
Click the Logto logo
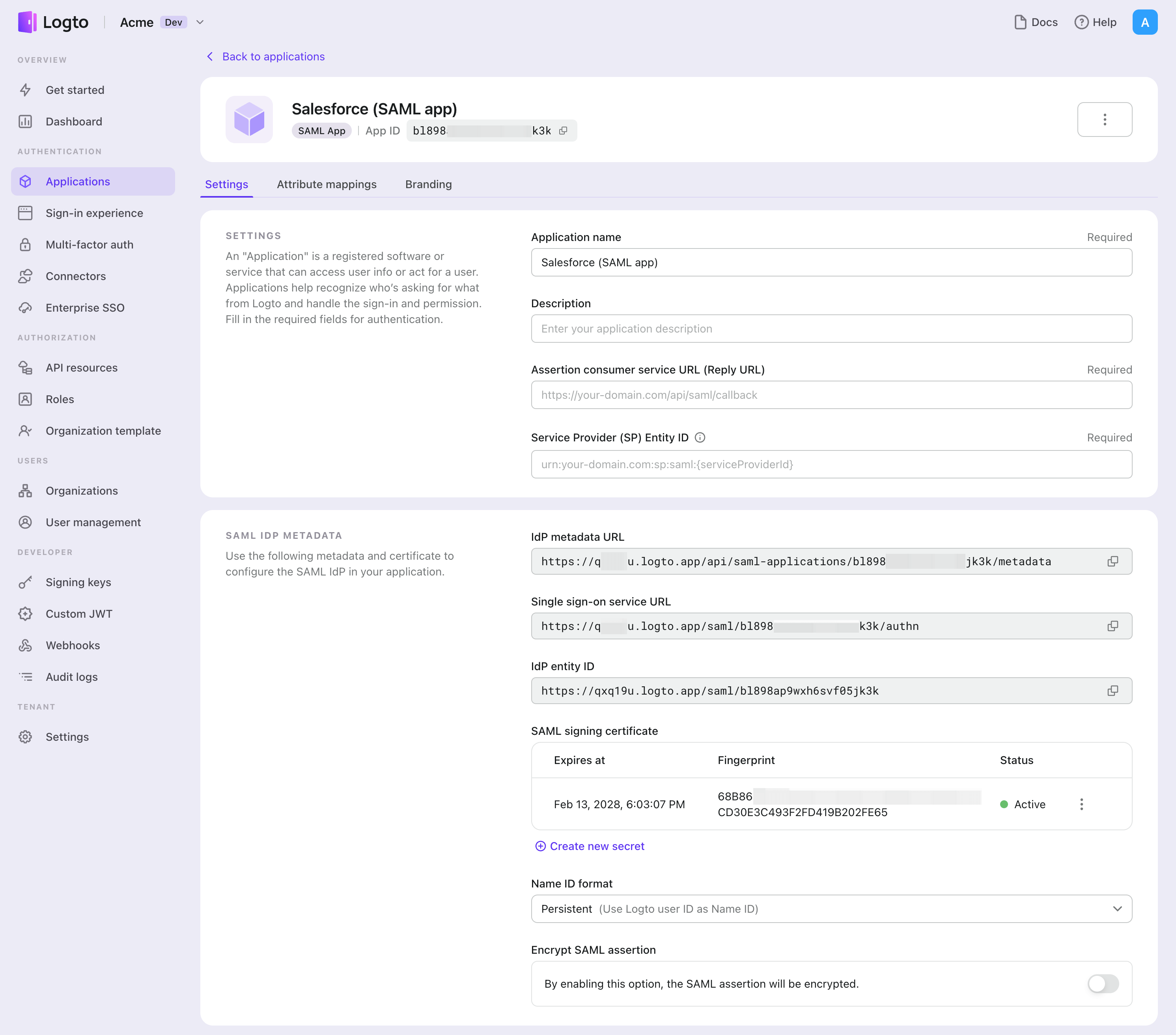click(x=53, y=22)
